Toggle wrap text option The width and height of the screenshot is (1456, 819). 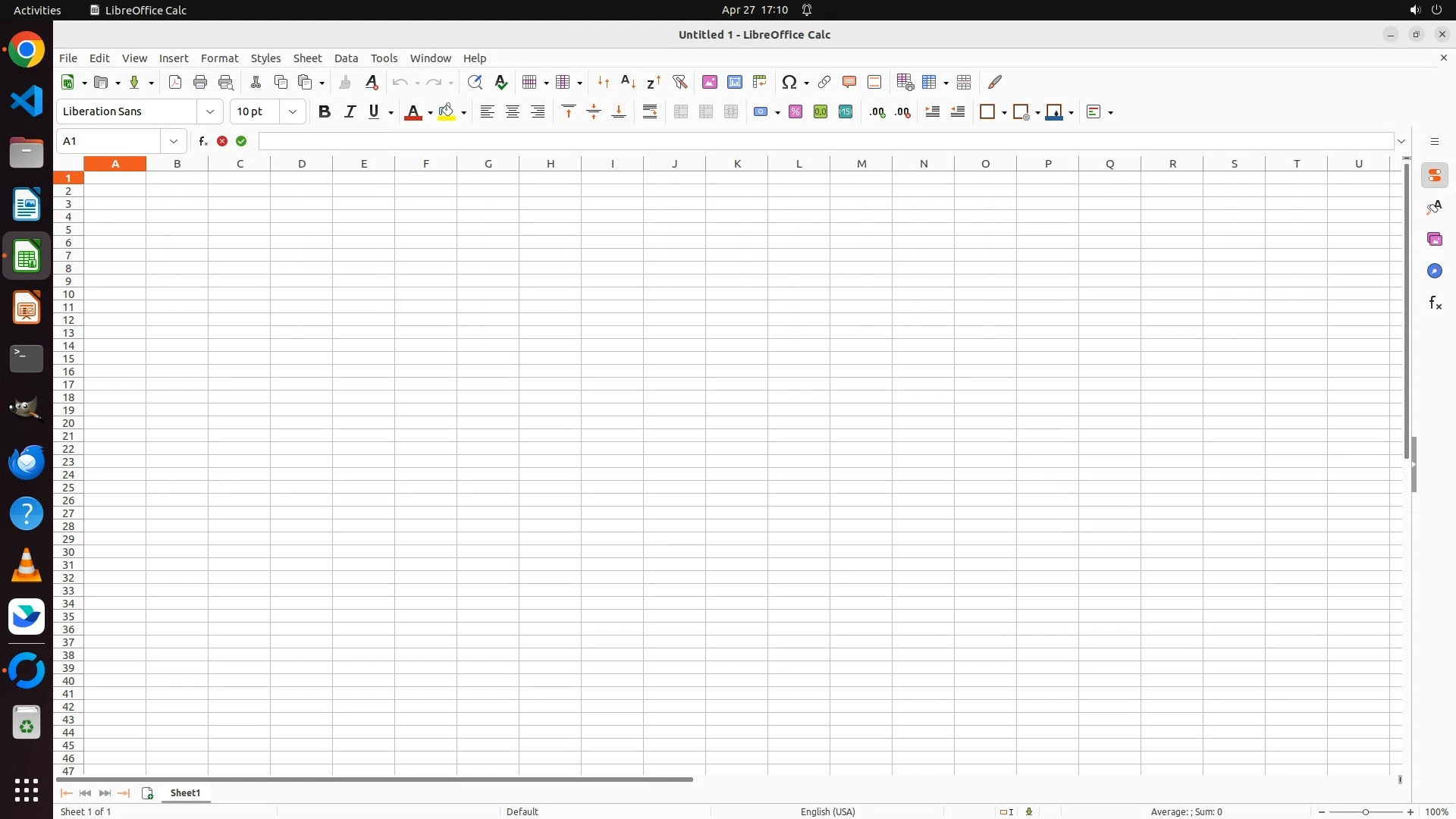650,111
